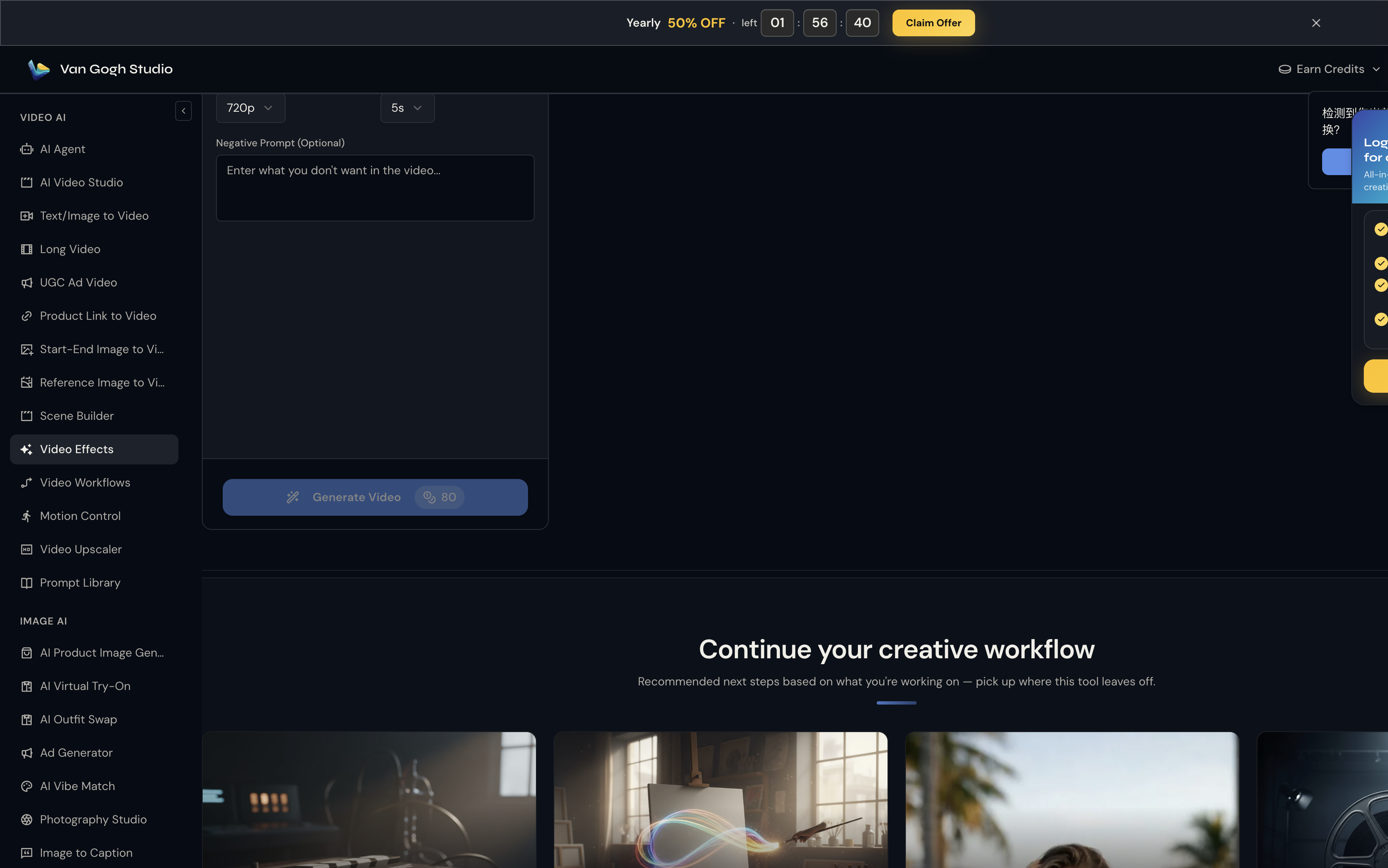1388x868 pixels.
Task: Click the Generate Video button
Action: coord(375,497)
